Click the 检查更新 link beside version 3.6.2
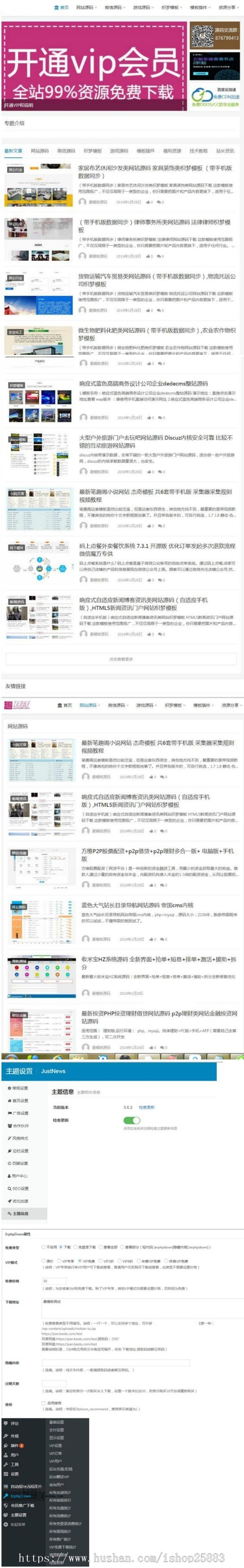This screenshot has height=1568, width=244. click(147, 1107)
